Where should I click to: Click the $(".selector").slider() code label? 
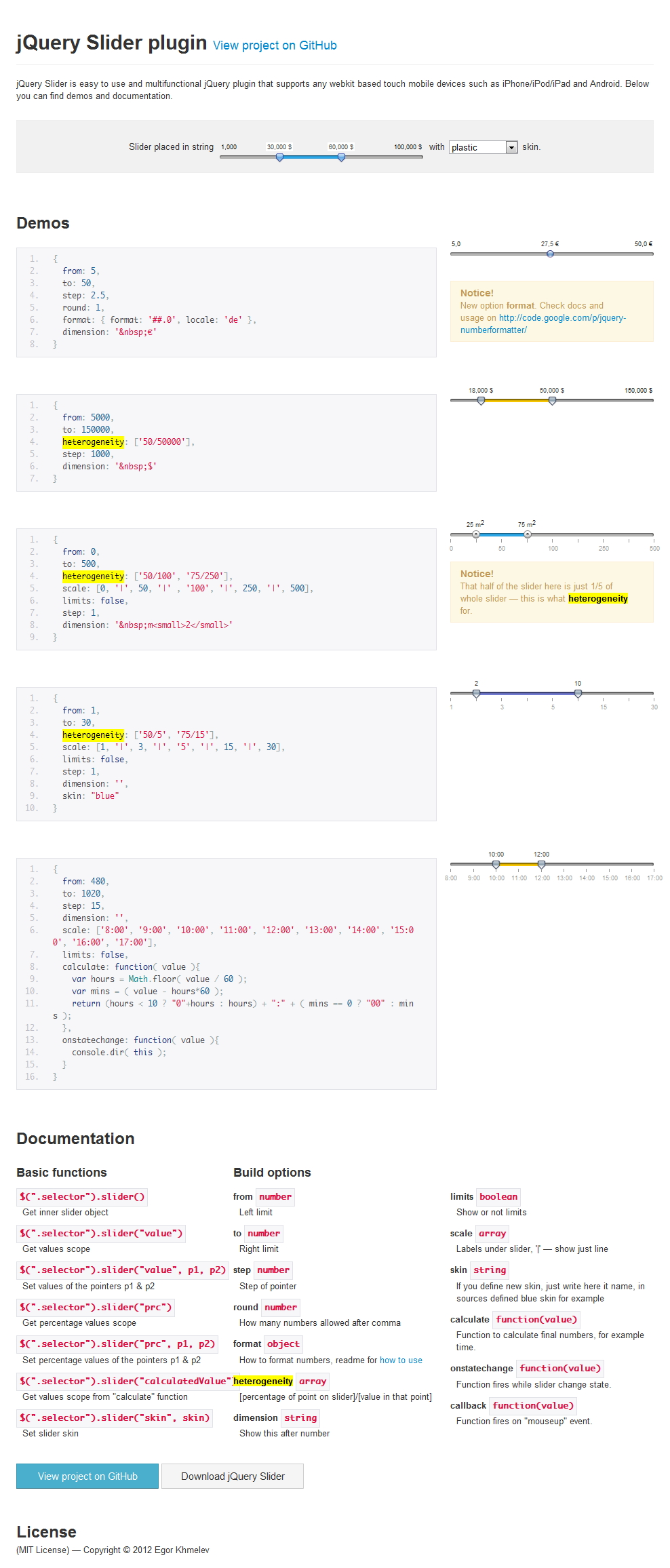click(82, 1197)
